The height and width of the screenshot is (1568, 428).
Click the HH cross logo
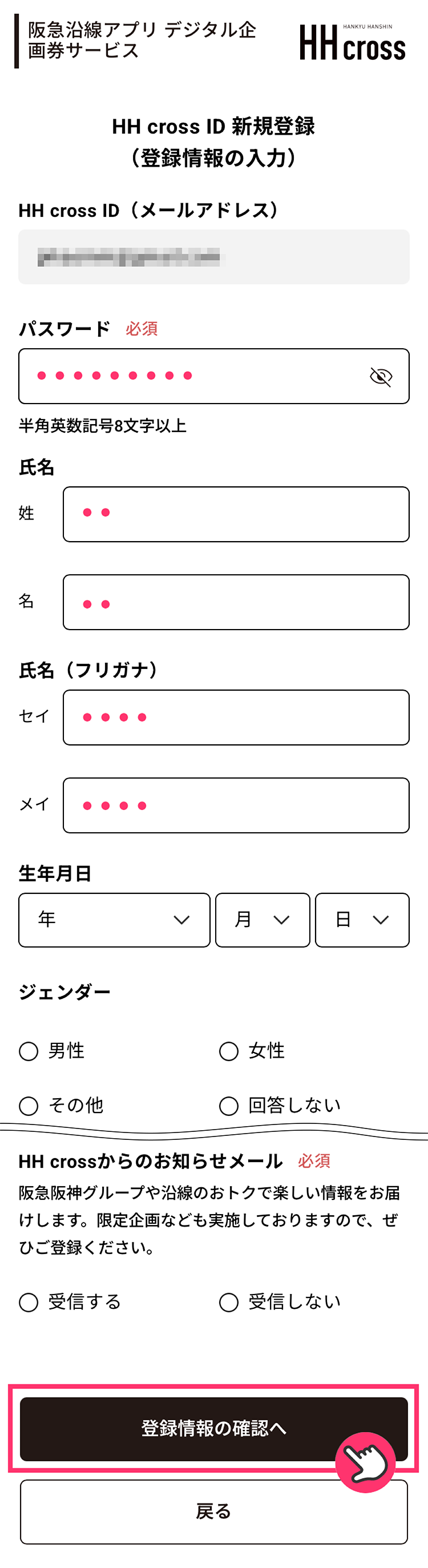click(x=352, y=43)
